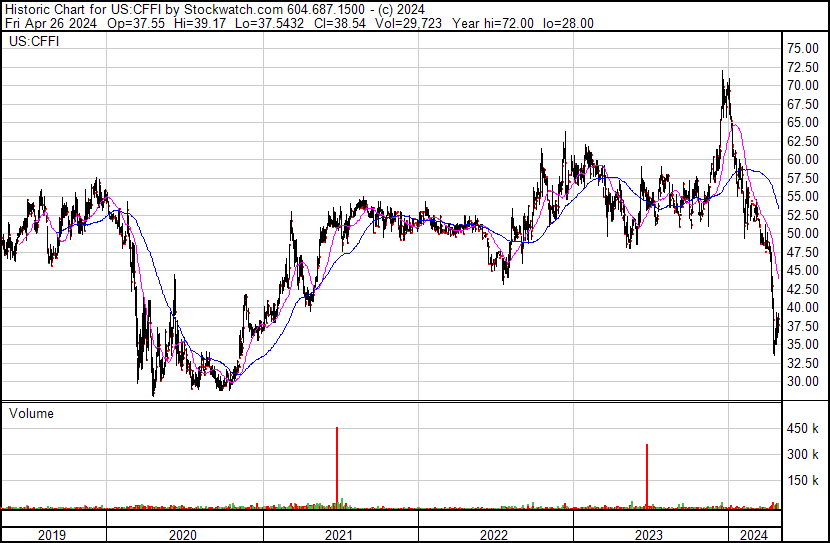Click the Cl=38.54 closing price in header

click(340, 23)
